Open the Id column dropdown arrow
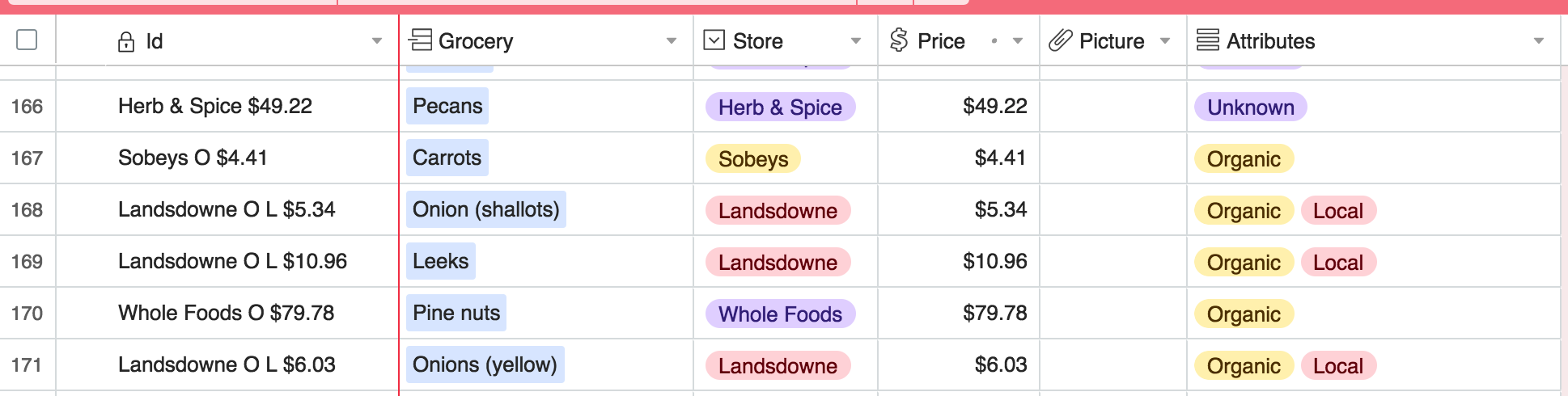This screenshot has width=1568, height=396. click(x=377, y=41)
